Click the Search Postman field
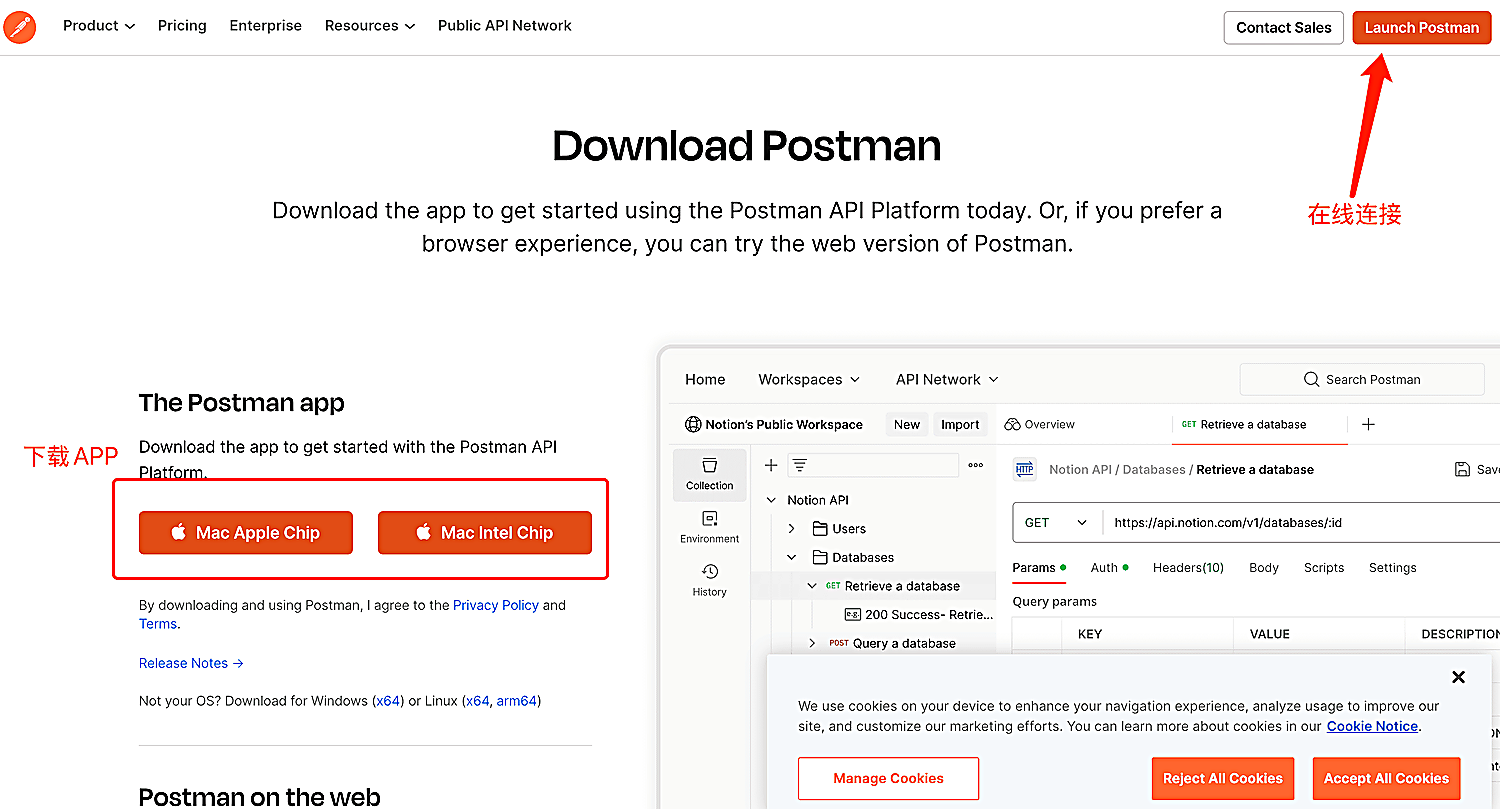 tap(1362, 379)
